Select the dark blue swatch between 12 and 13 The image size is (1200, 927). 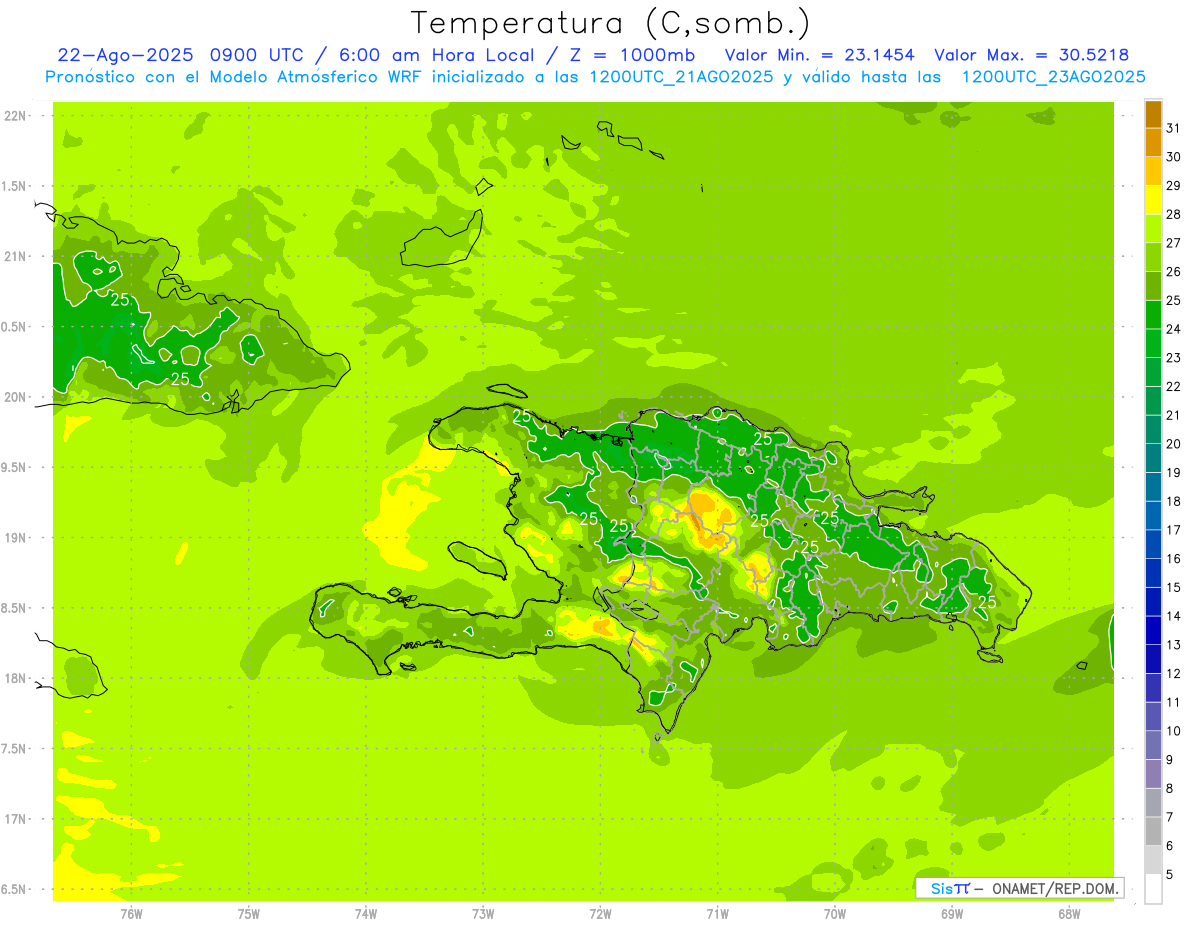coord(1153,659)
